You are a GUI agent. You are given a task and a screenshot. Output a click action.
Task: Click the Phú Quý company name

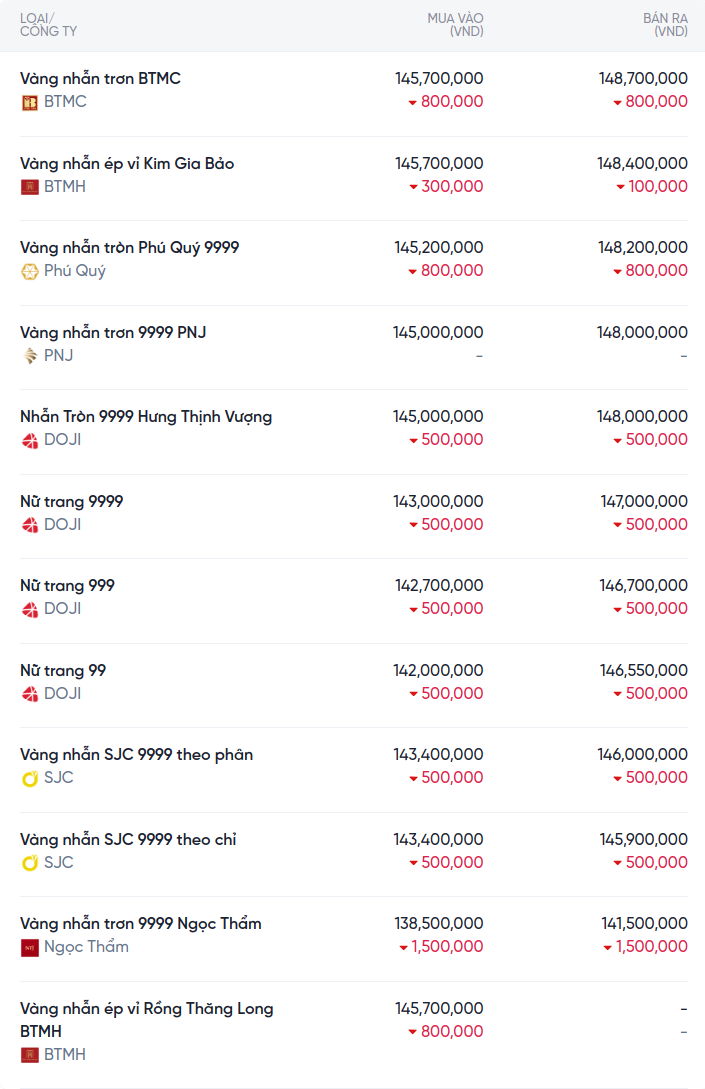75,271
